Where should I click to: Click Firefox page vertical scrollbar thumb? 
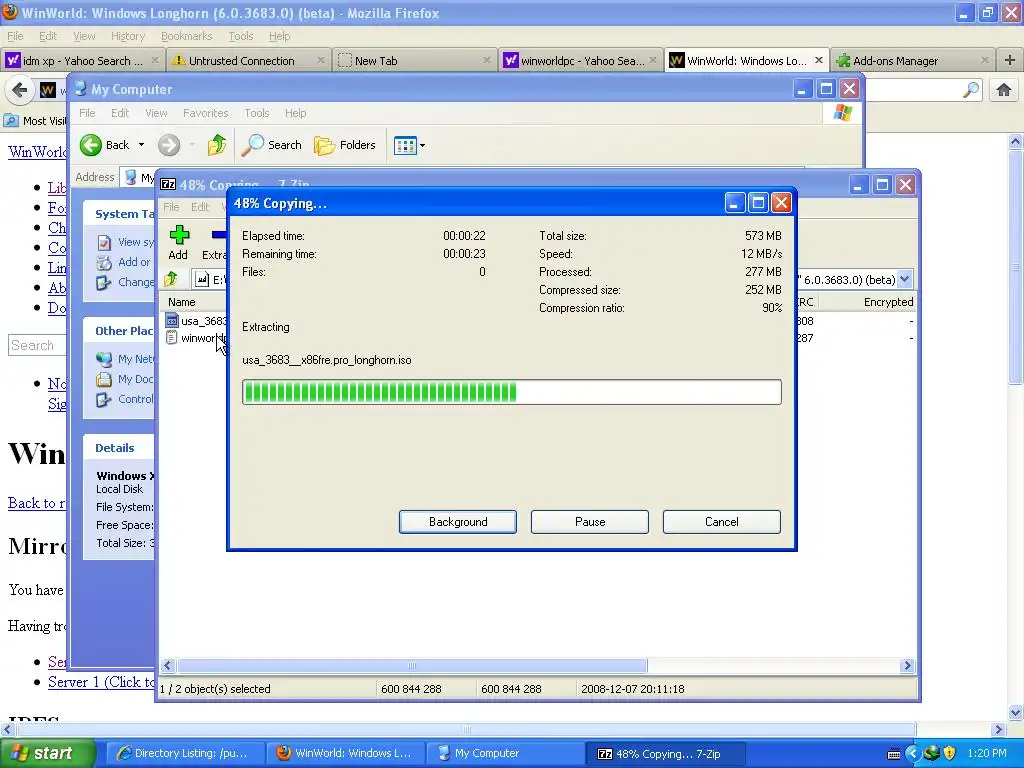tap(1016, 266)
